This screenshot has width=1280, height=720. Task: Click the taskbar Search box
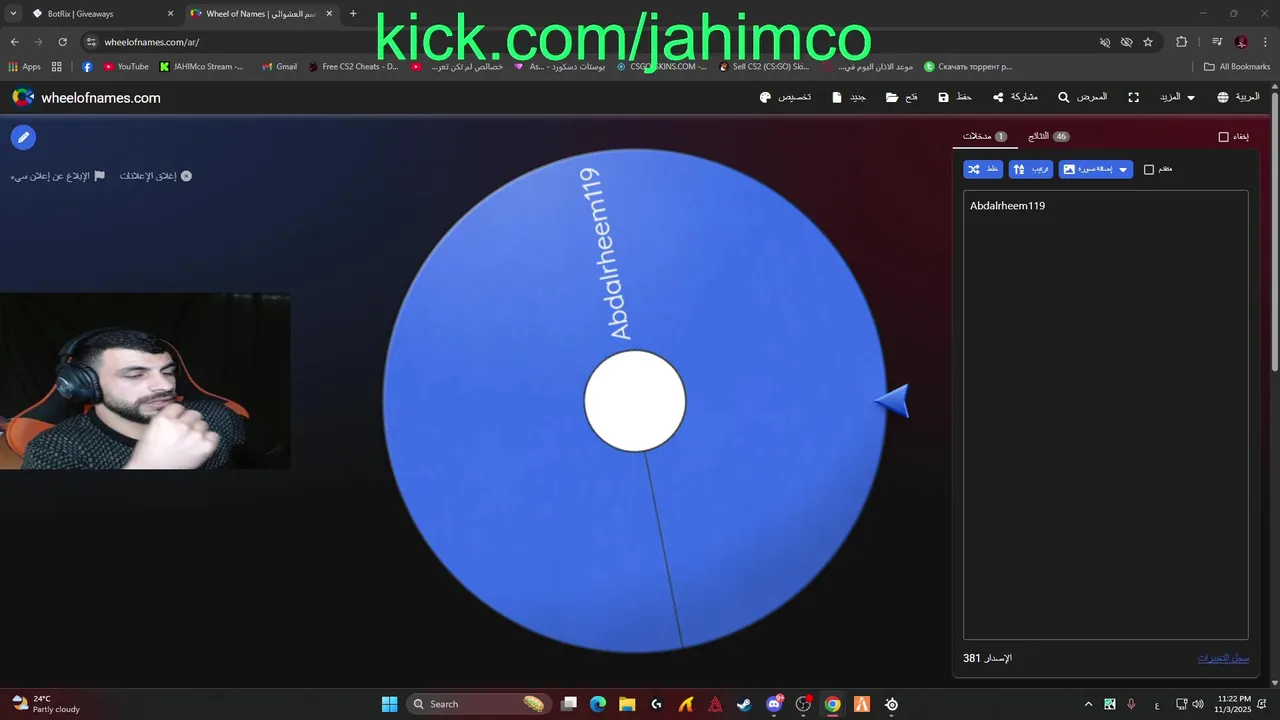point(478,704)
